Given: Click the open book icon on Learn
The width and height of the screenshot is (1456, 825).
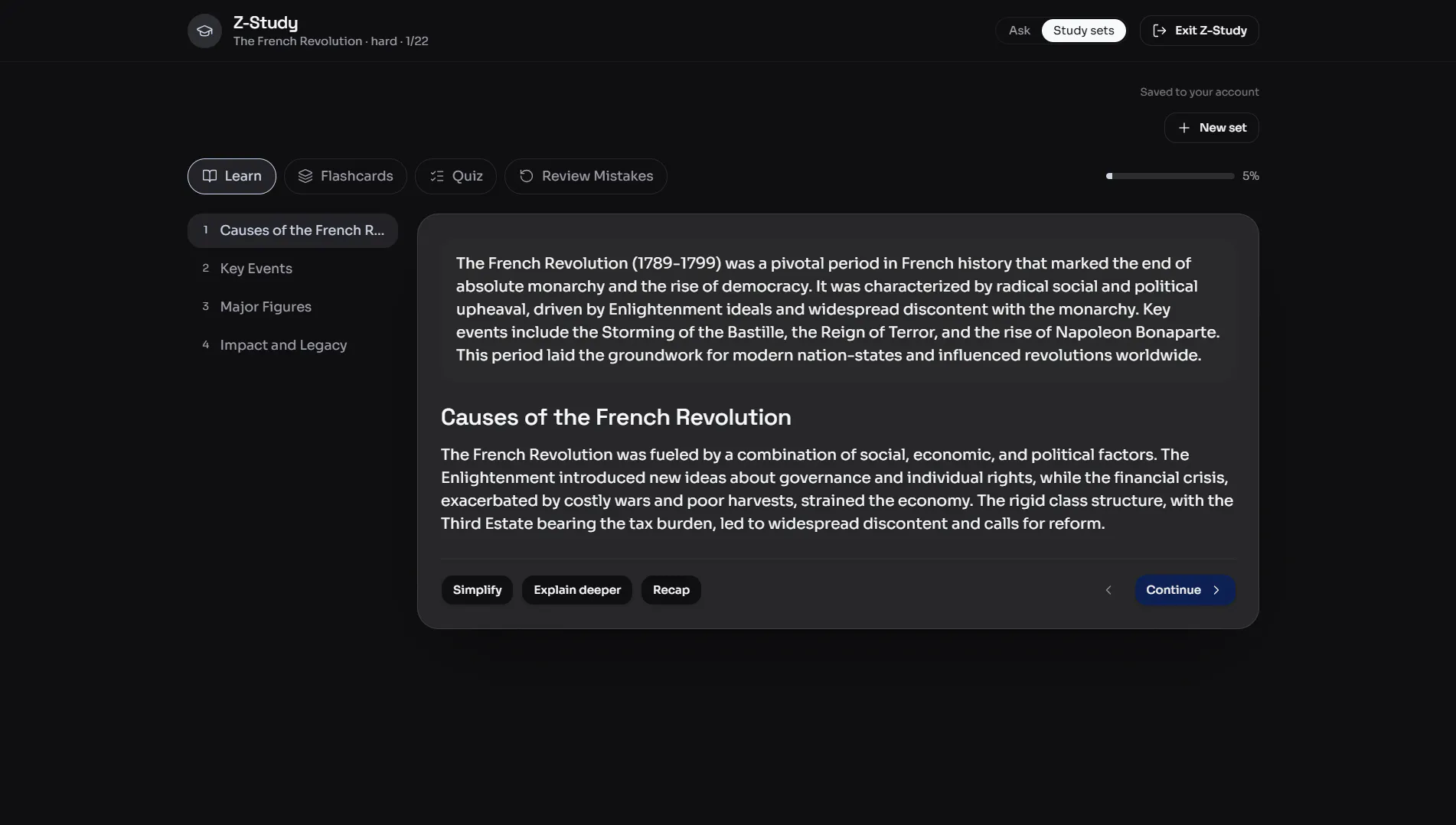Looking at the screenshot, I should [209, 176].
